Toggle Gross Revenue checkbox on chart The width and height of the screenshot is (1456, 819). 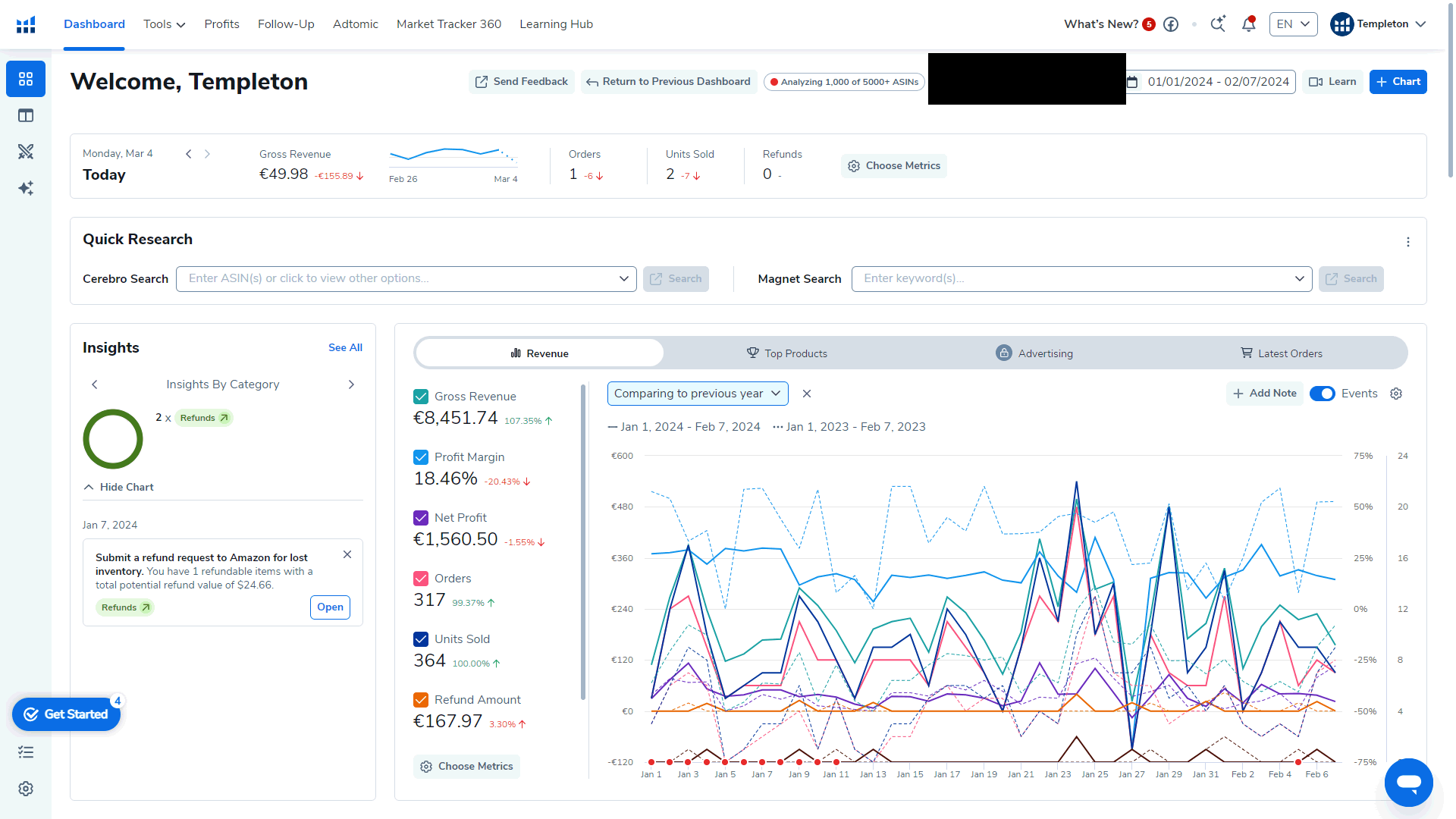pos(421,396)
